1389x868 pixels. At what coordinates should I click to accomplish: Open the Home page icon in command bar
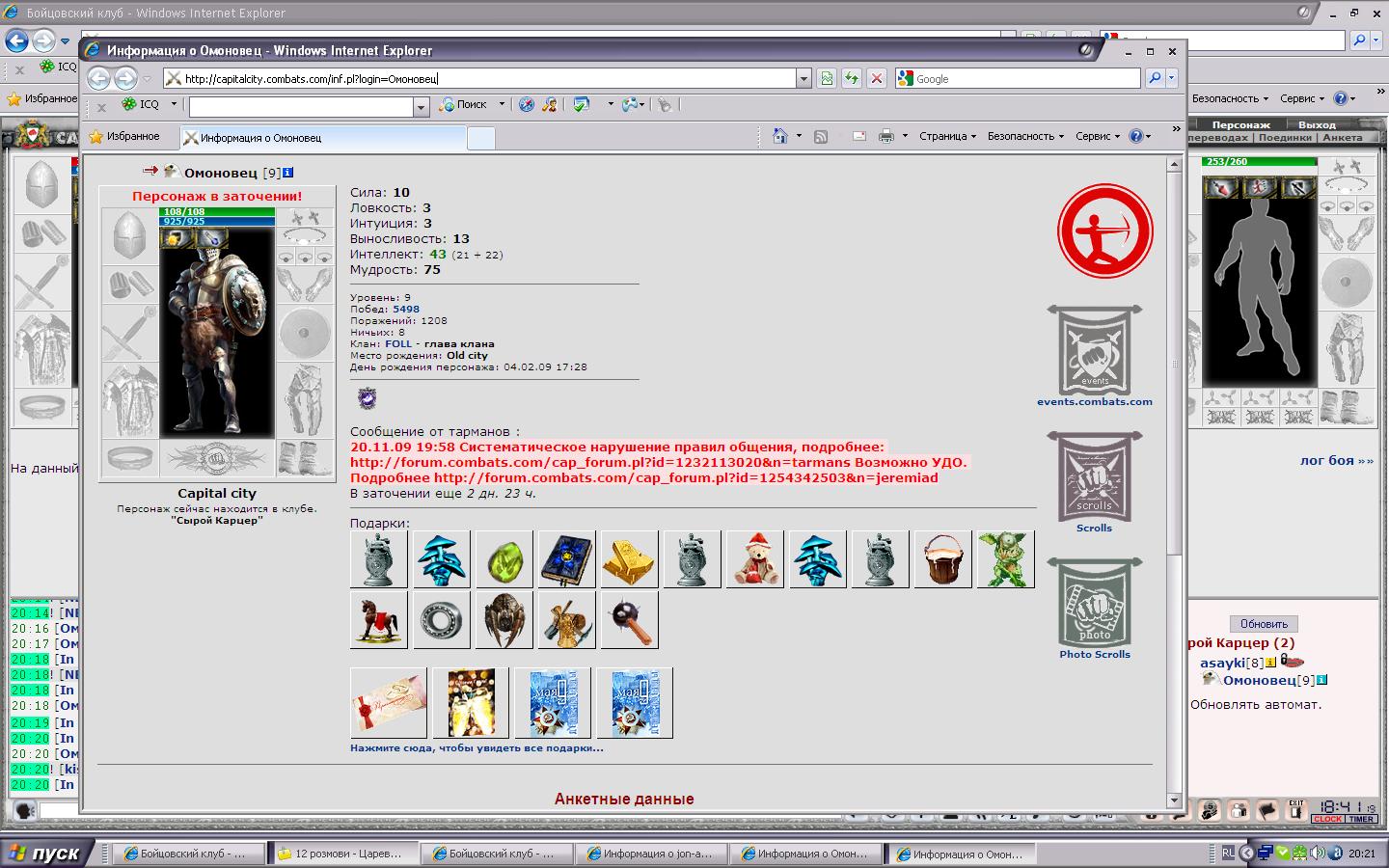point(780,137)
